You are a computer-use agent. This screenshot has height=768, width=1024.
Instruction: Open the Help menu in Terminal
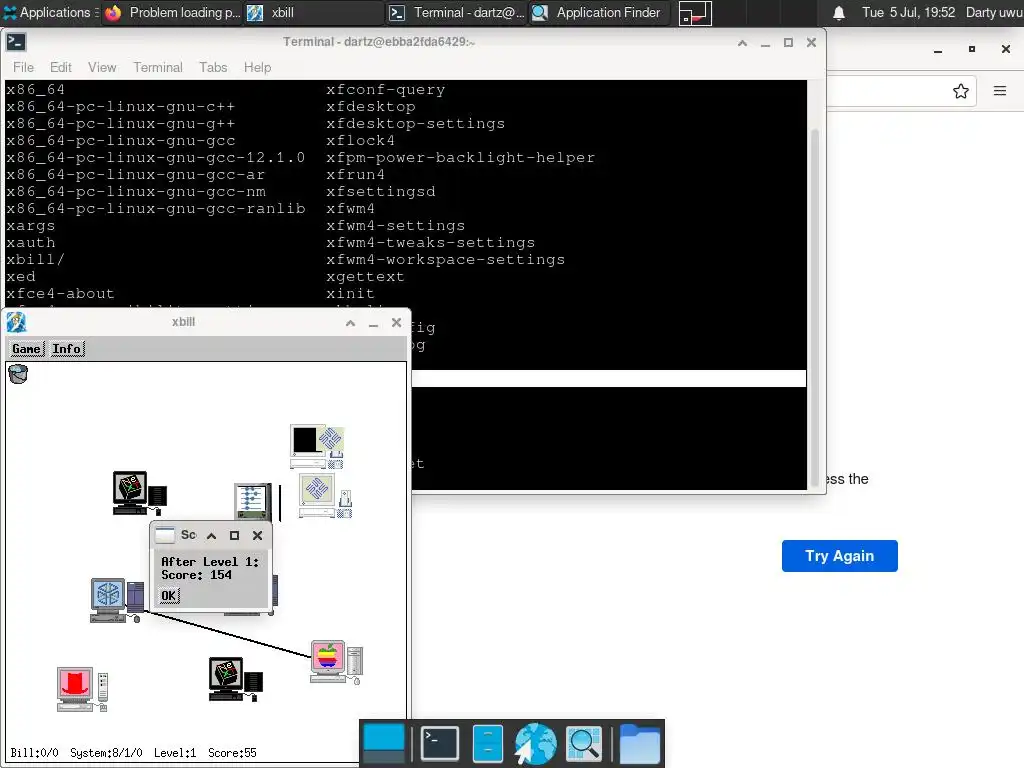point(257,67)
